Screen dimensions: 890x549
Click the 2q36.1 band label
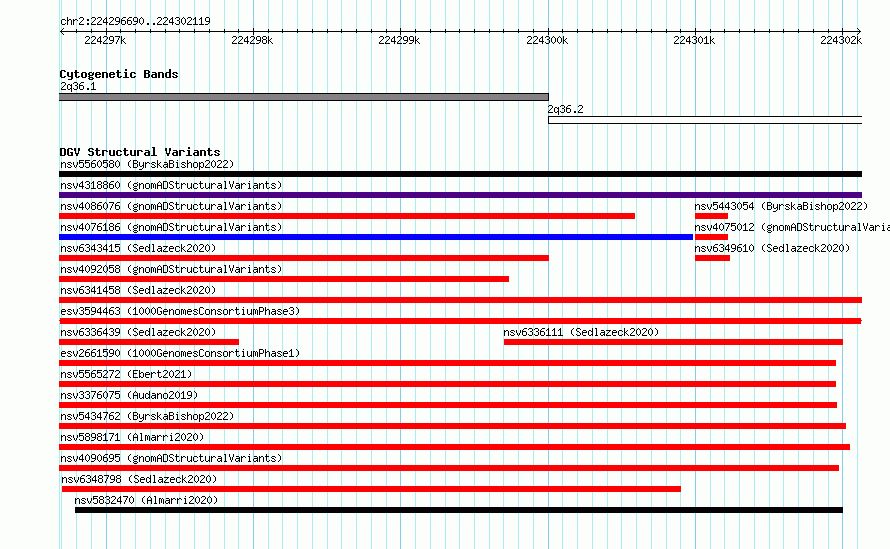point(78,86)
